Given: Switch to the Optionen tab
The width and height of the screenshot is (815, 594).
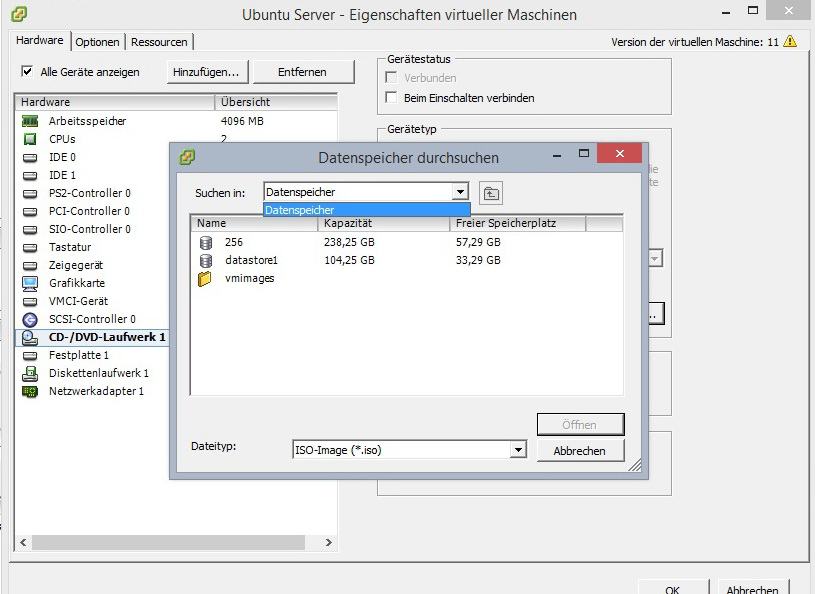Looking at the screenshot, I should [x=97, y=42].
